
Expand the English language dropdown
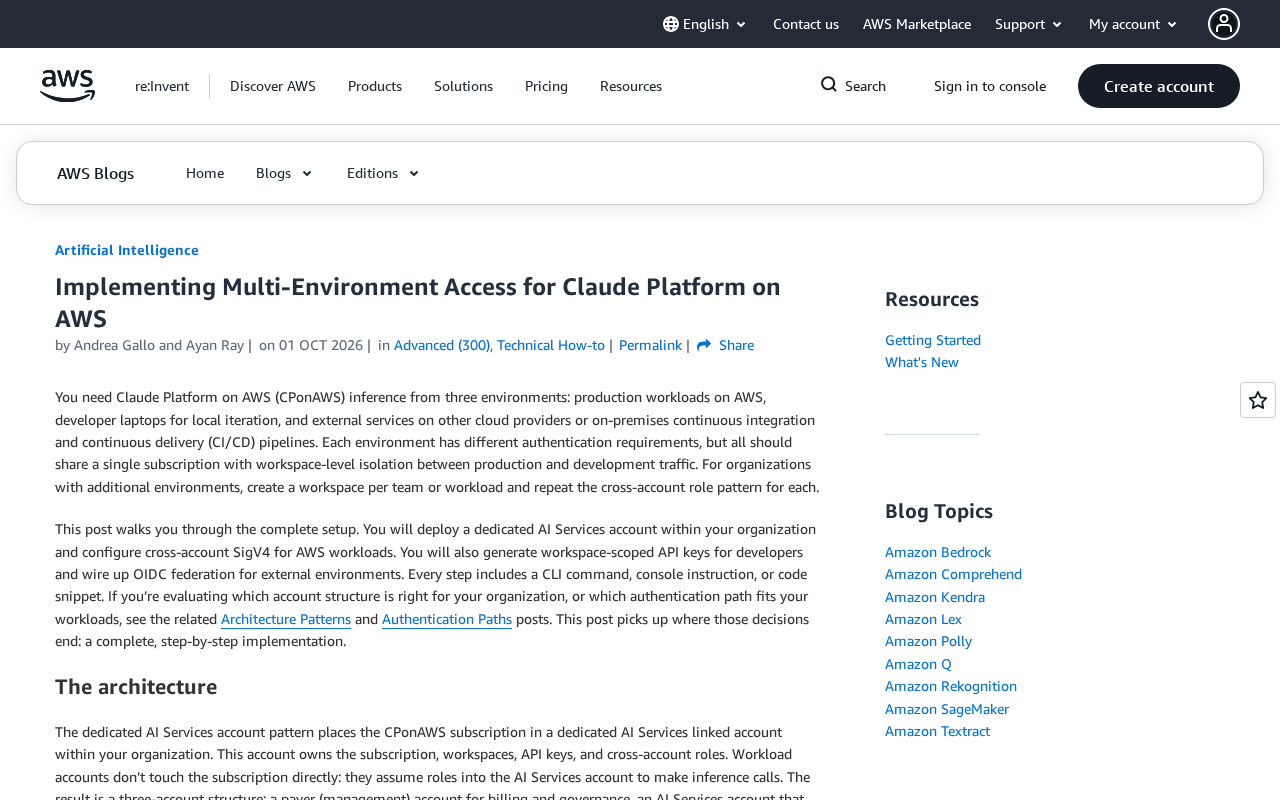(x=705, y=24)
